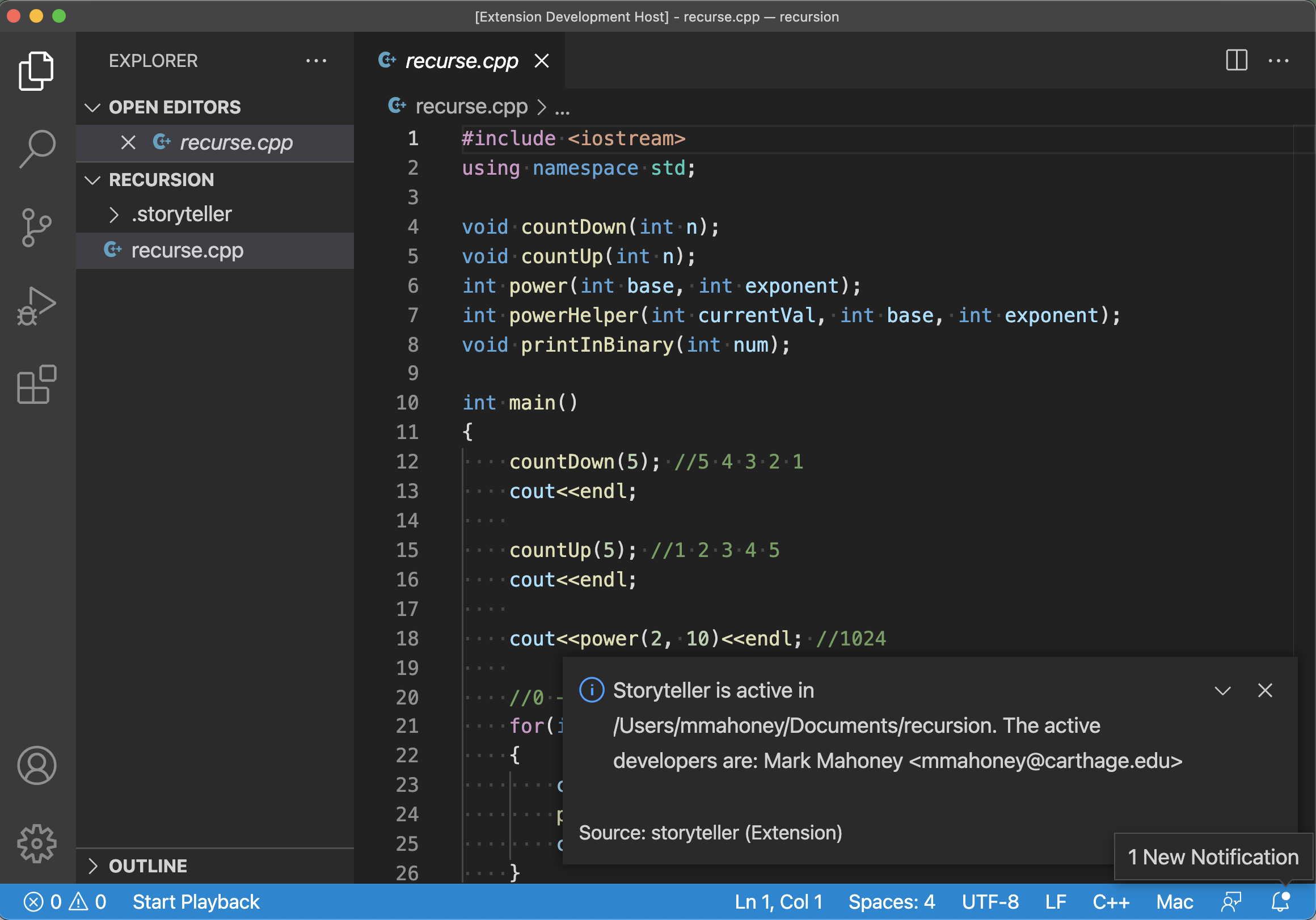Open Explorer Views and More Actions menu
This screenshot has width=1316, height=920.
316,60
